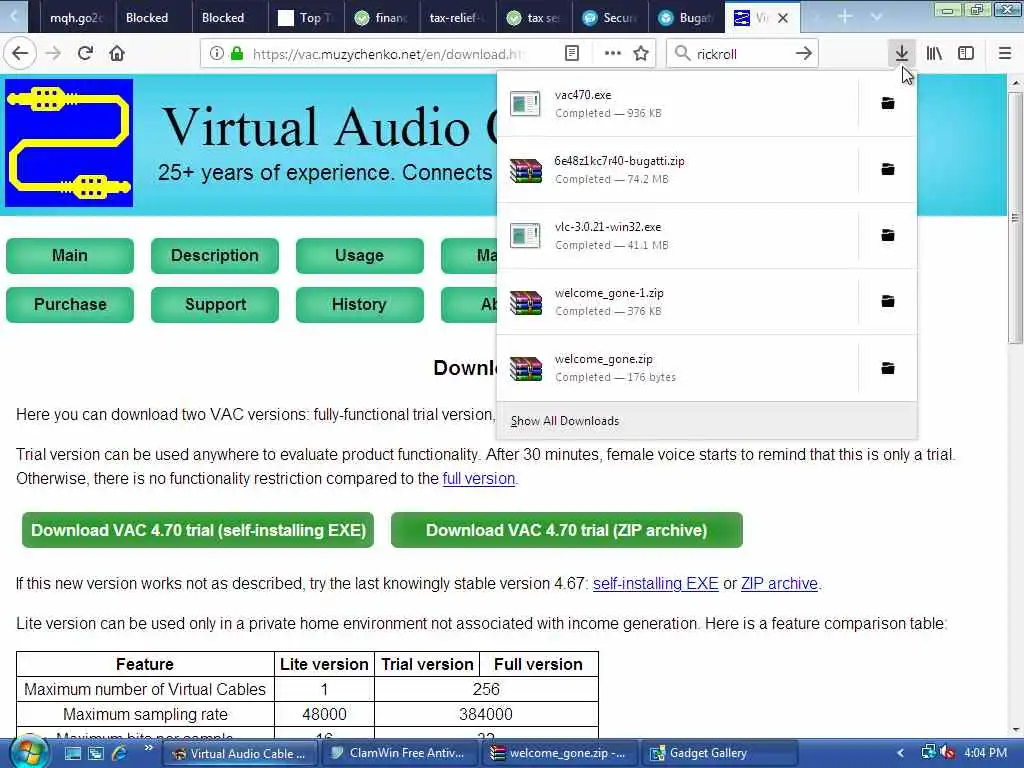Image resolution: width=1024 pixels, height=768 pixels.
Task: Download version 4.67 self-installing EXE link
Action: (656, 584)
